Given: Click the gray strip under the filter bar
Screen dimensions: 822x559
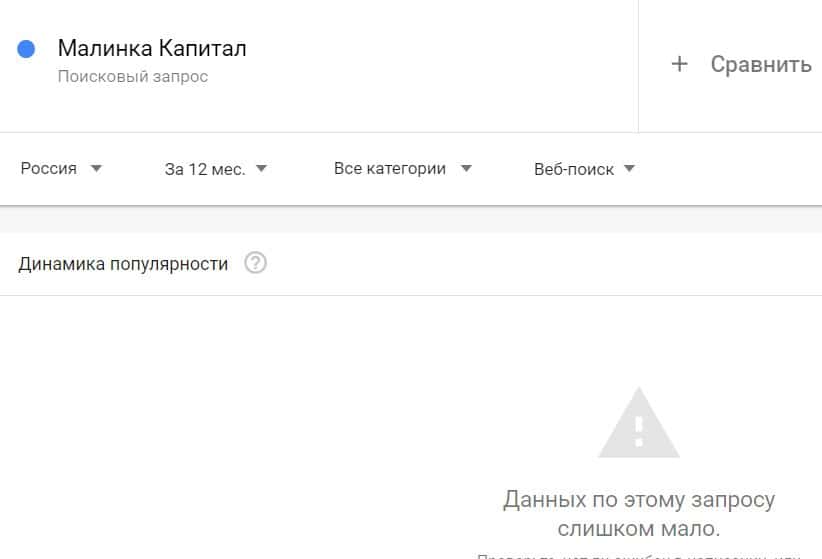Looking at the screenshot, I should pos(411,219).
